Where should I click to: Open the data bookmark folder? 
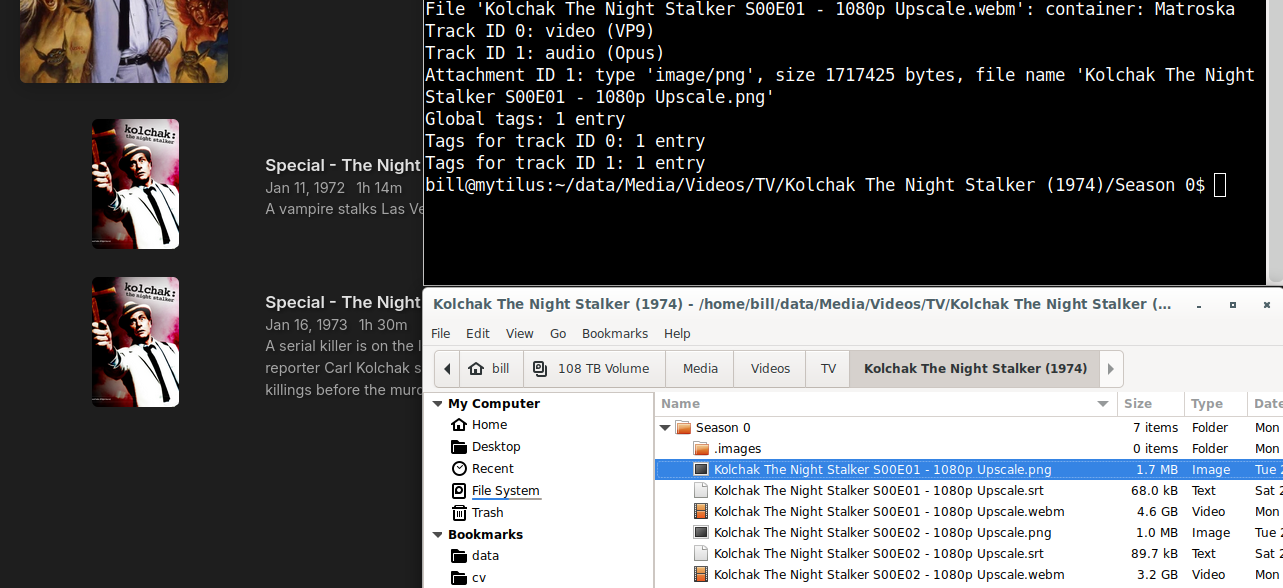[485, 556]
